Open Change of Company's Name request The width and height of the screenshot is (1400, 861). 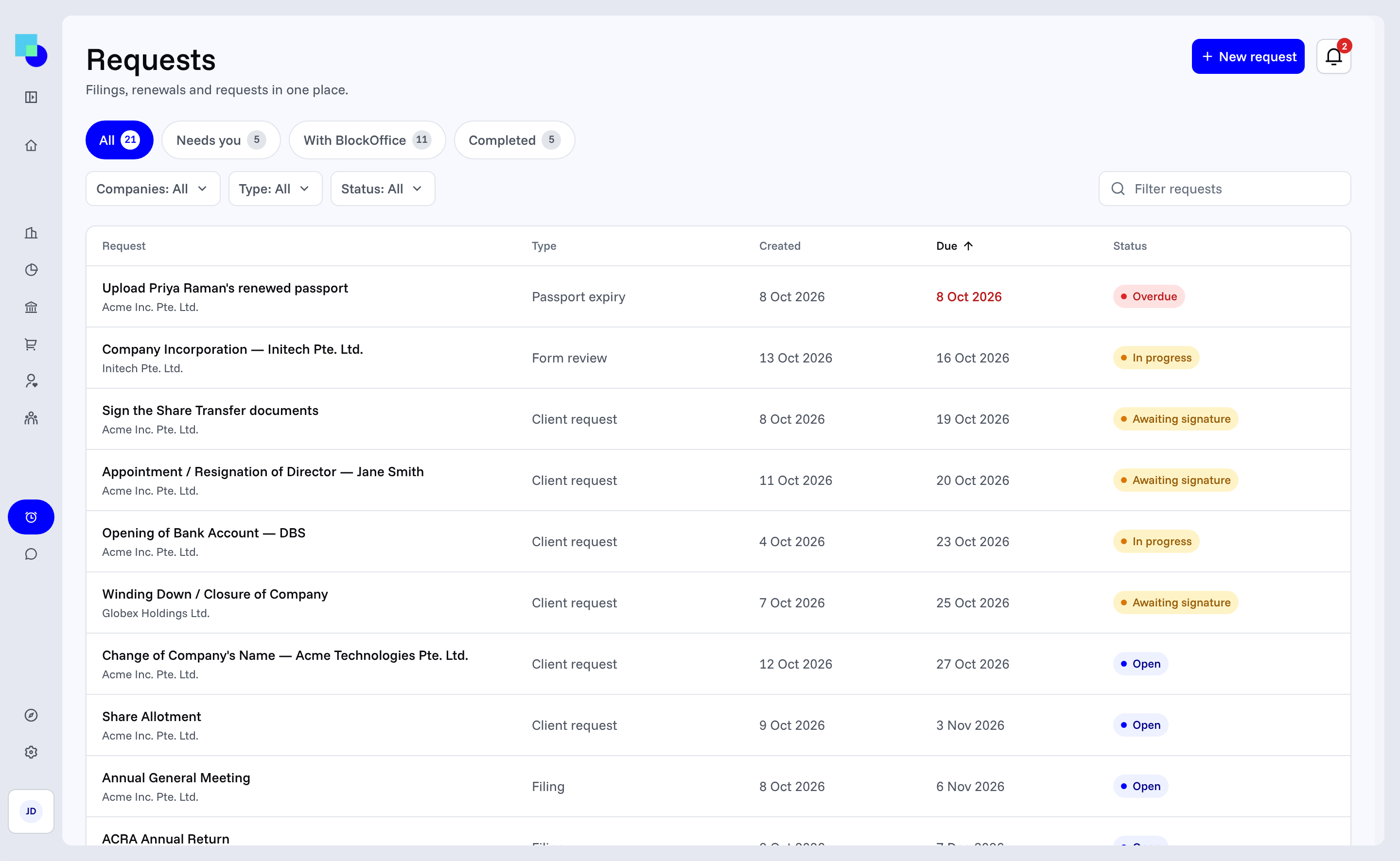tap(718, 664)
